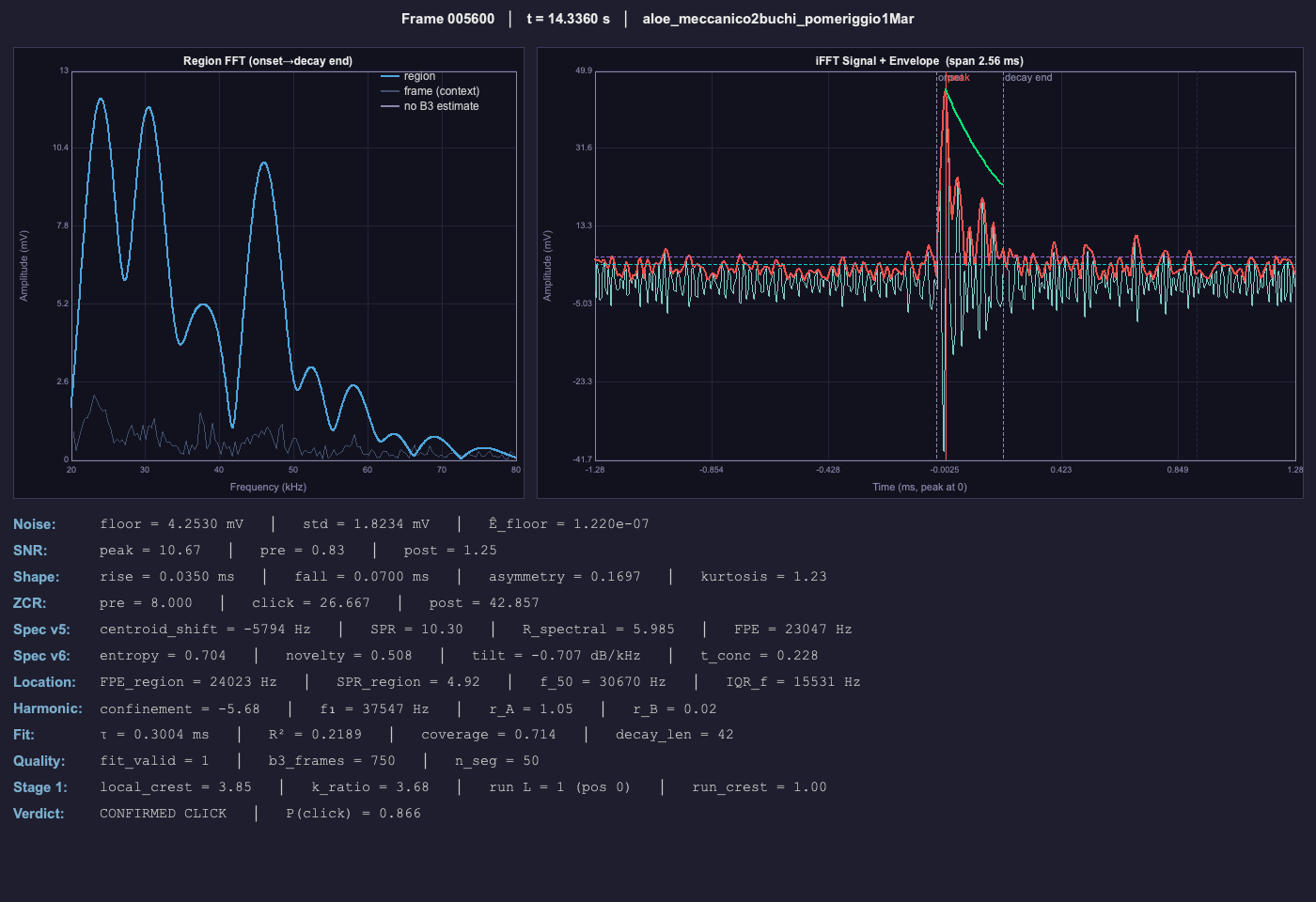
Task: Select the "tilt = -0.707 dB/kHz" value
Action: click(556, 656)
